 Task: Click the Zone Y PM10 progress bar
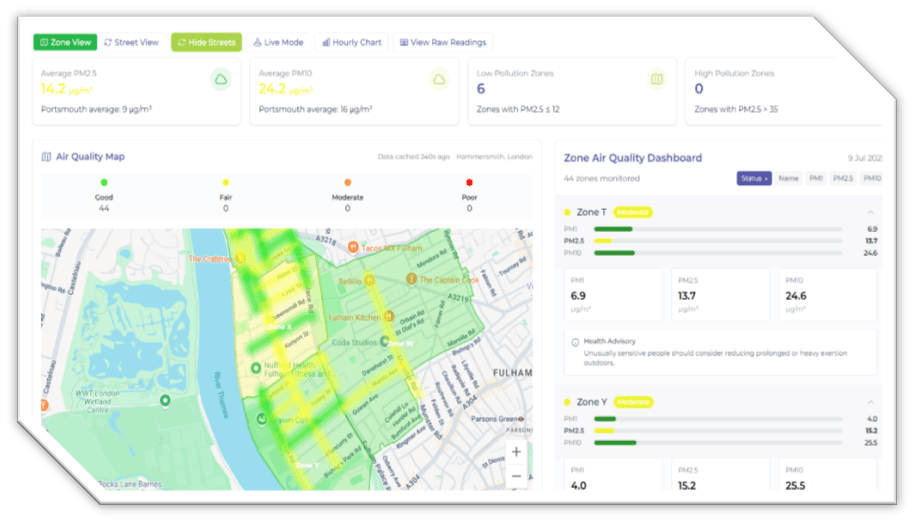click(x=718, y=443)
